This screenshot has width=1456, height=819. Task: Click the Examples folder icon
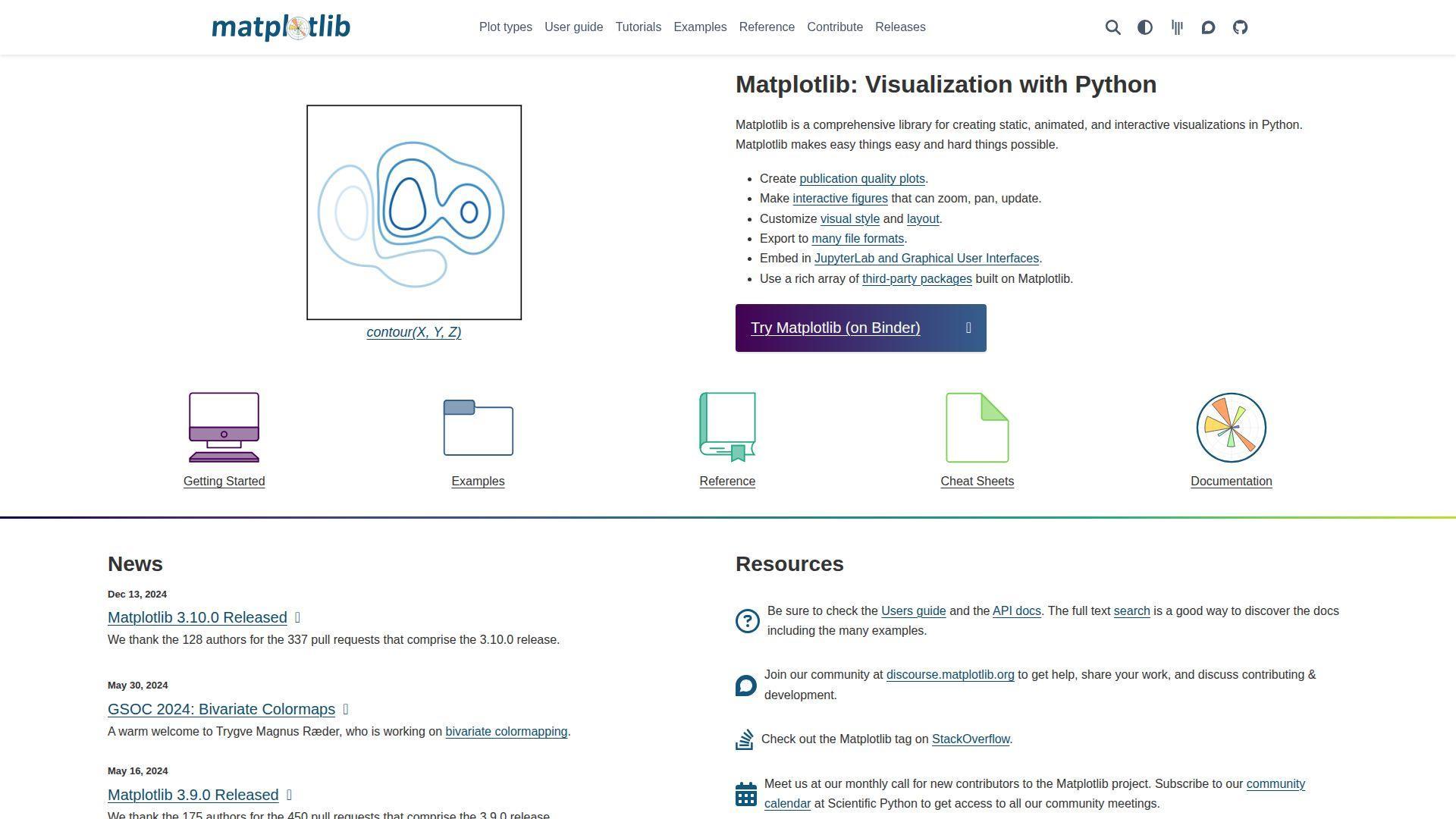[478, 427]
